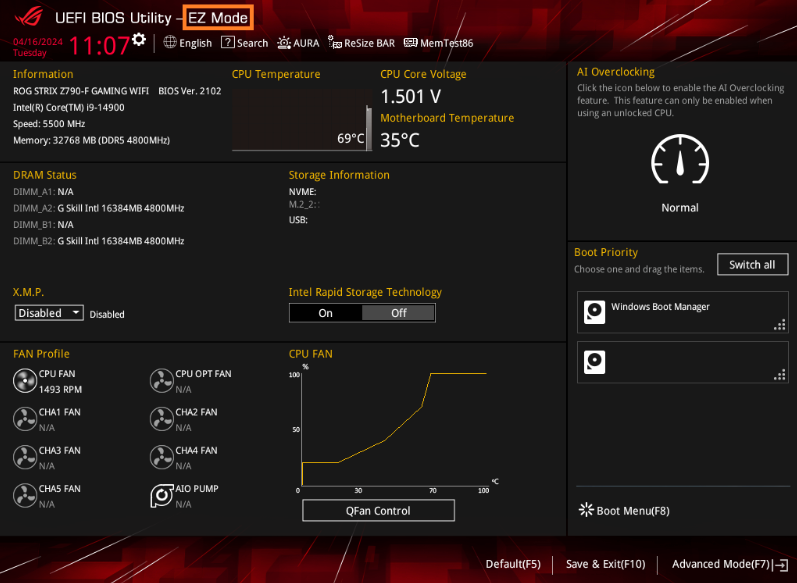Click the 1493 RPM CPU fan speed
Screen dimensions: 797x583
coord(60,389)
